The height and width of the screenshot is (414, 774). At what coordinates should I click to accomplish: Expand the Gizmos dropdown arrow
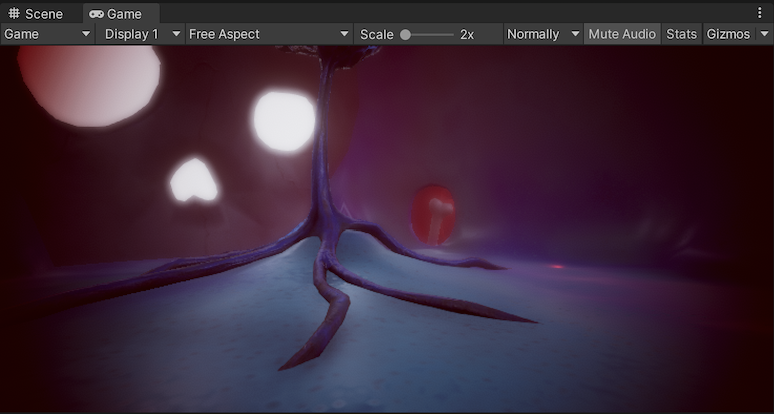(764, 34)
